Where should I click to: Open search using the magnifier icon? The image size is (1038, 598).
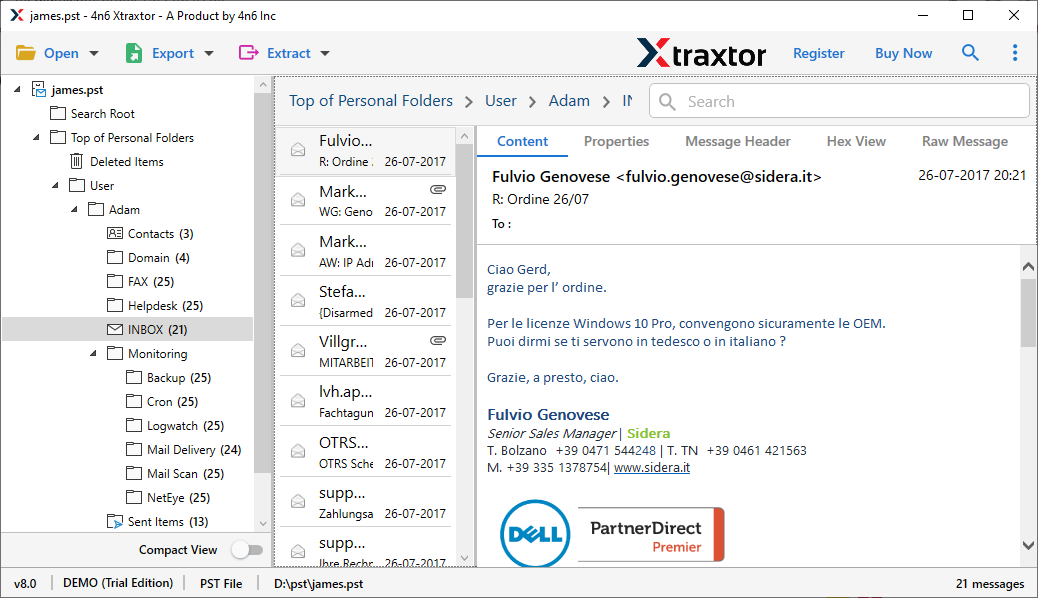click(x=969, y=52)
